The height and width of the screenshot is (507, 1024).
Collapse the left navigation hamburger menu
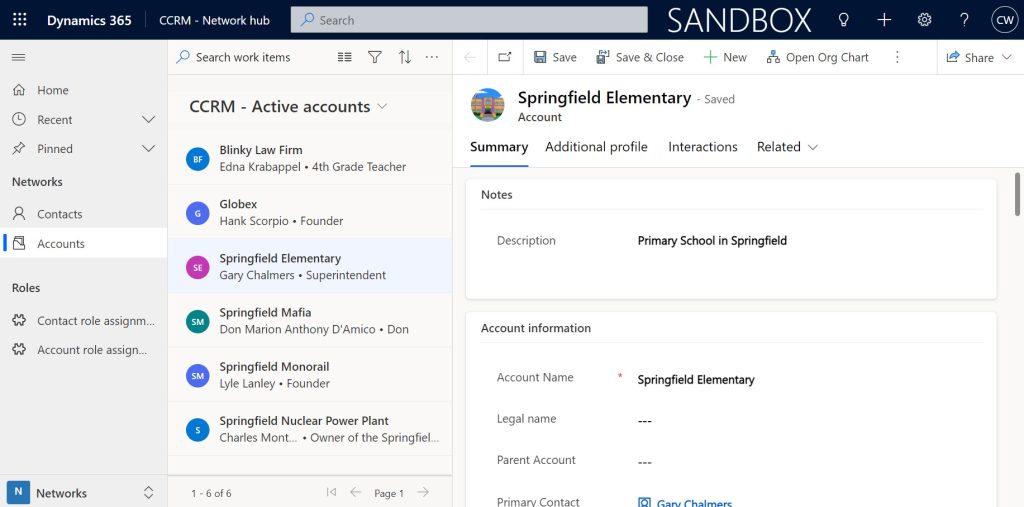click(18, 58)
